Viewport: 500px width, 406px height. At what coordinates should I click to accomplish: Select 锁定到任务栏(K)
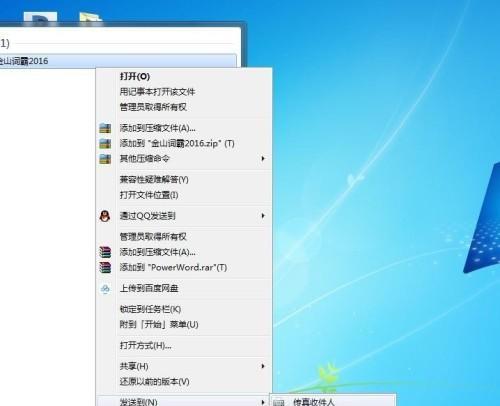[150, 309]
